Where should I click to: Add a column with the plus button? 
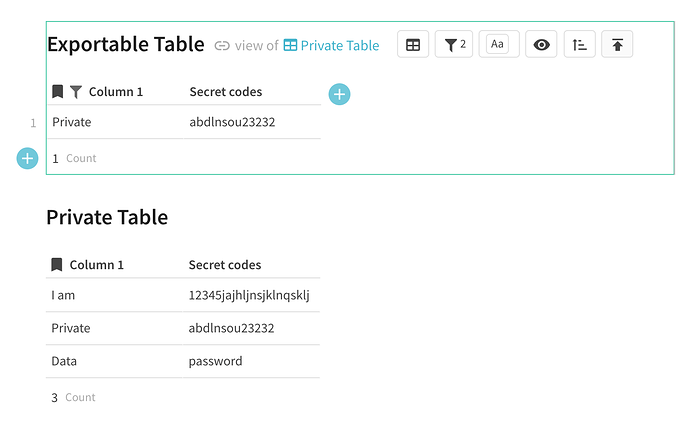coord(340,94)
